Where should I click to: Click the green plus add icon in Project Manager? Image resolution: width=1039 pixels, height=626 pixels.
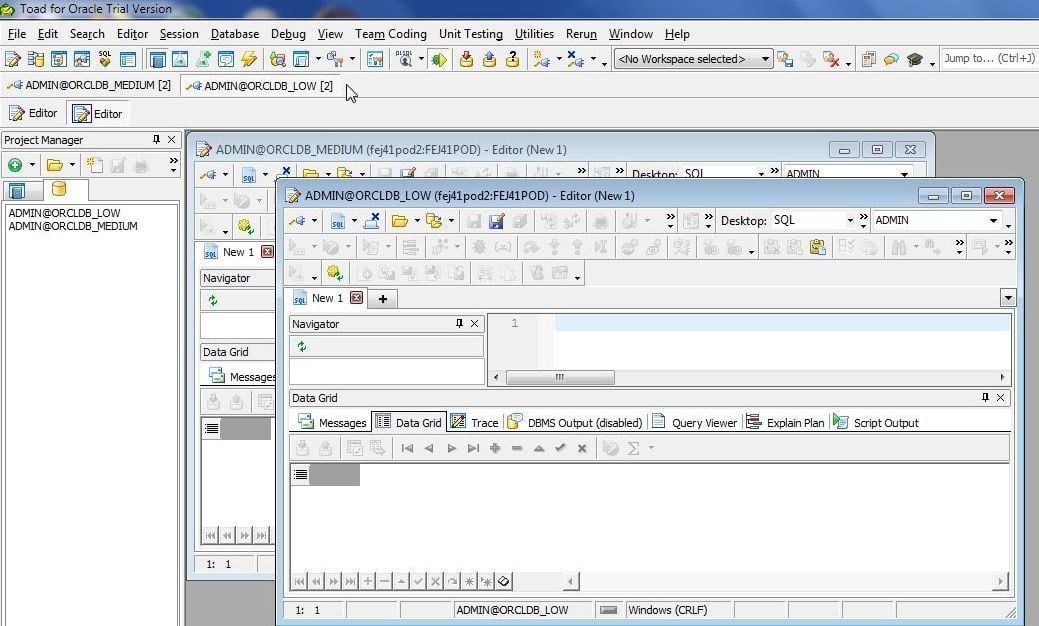(x=15, y=165)
